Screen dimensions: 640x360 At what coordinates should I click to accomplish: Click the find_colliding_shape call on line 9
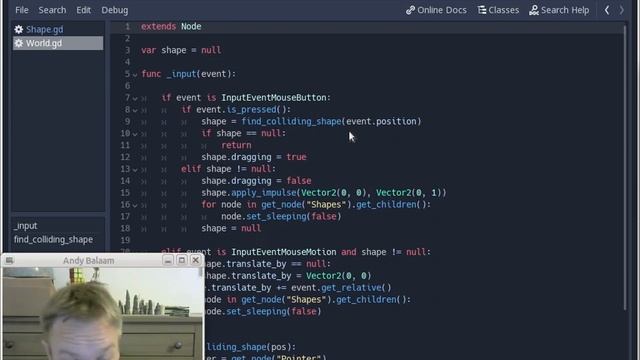[291, 122]
